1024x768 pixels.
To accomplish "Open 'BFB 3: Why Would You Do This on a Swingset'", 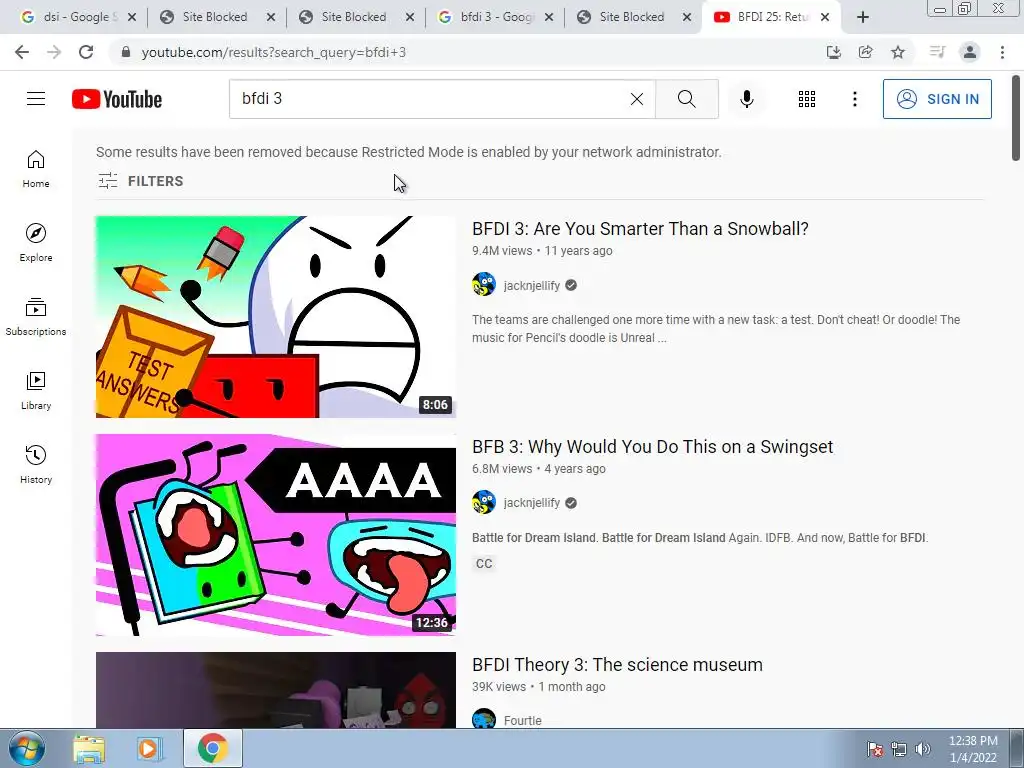I will tap(652, 447).
